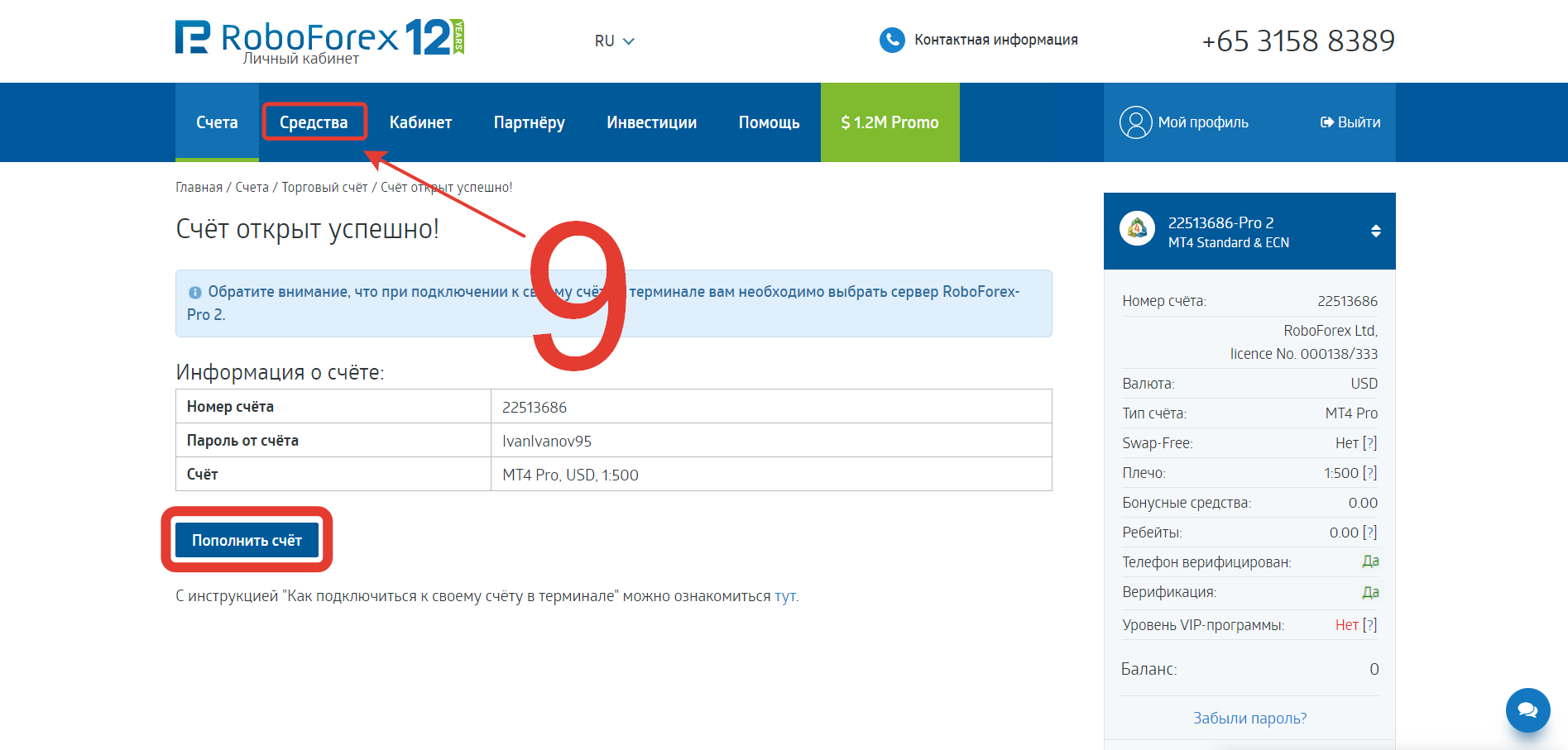Open the live chat bubble icon
The width and height of the screenshot is (1568, 750).
pos(1527,709)
